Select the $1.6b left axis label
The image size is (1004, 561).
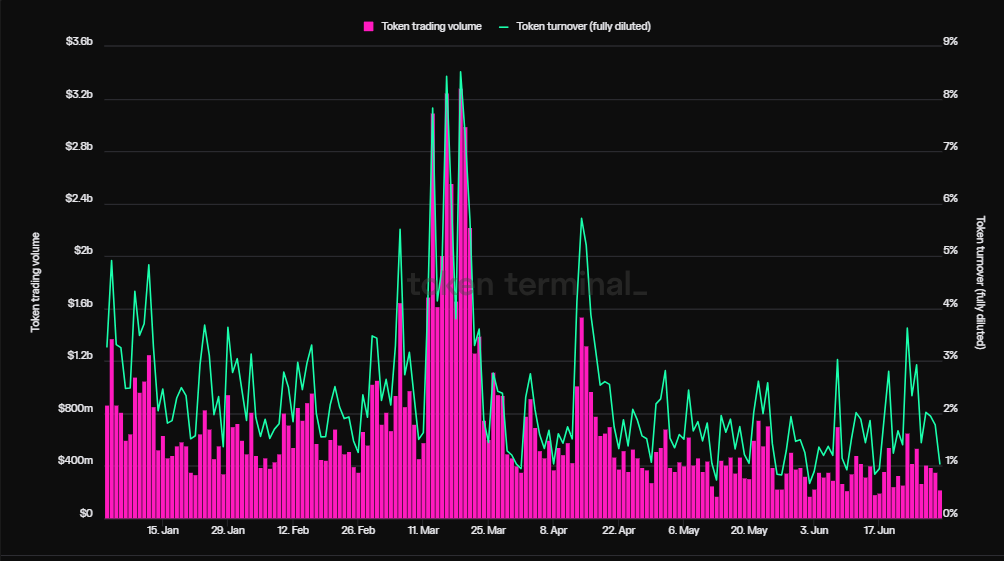(81, 304)
